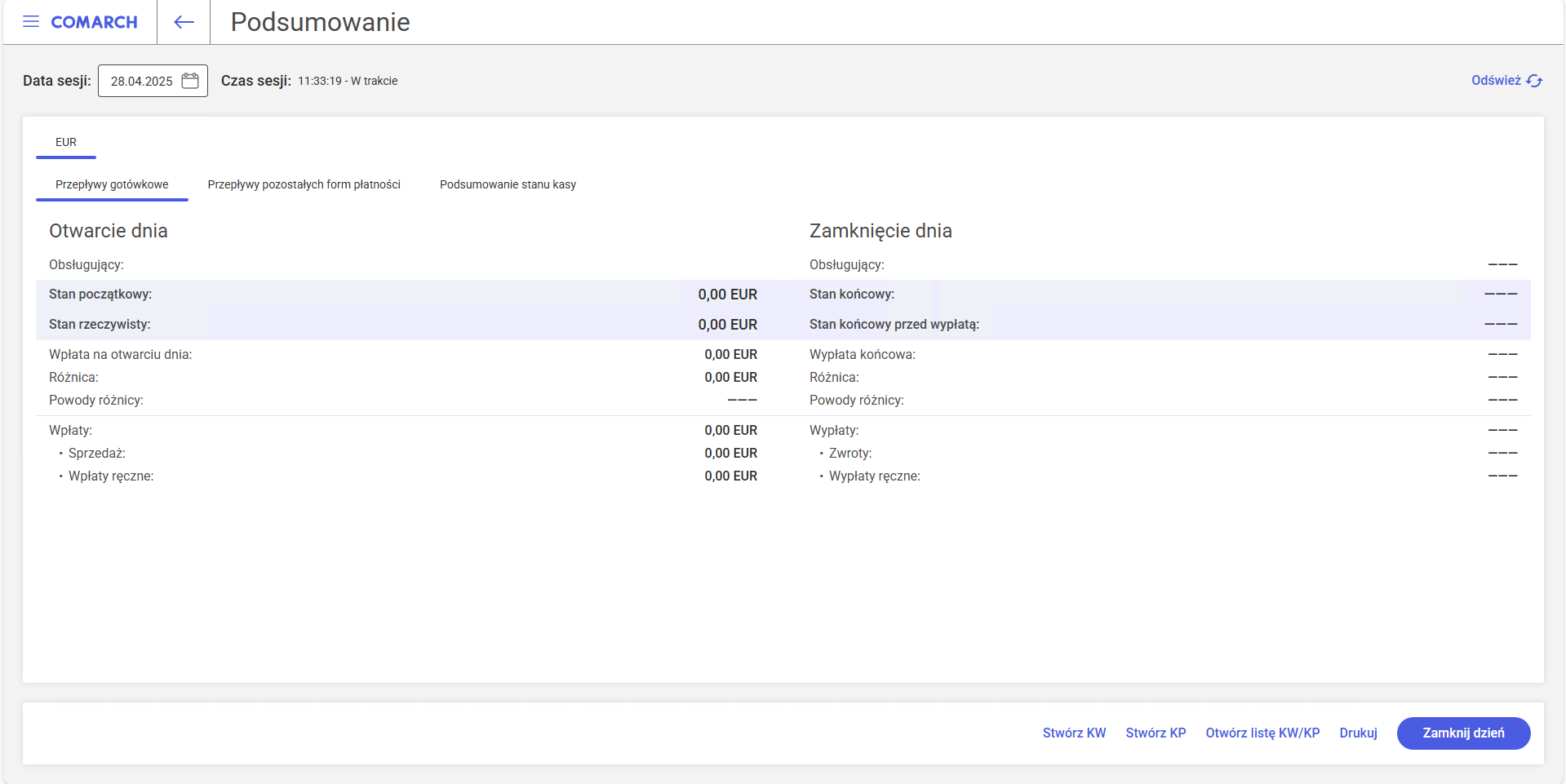1566x784 pixels.
Task: Click the Podsumowanie page title
Action: pyautogui.click(x=320, y=22)
